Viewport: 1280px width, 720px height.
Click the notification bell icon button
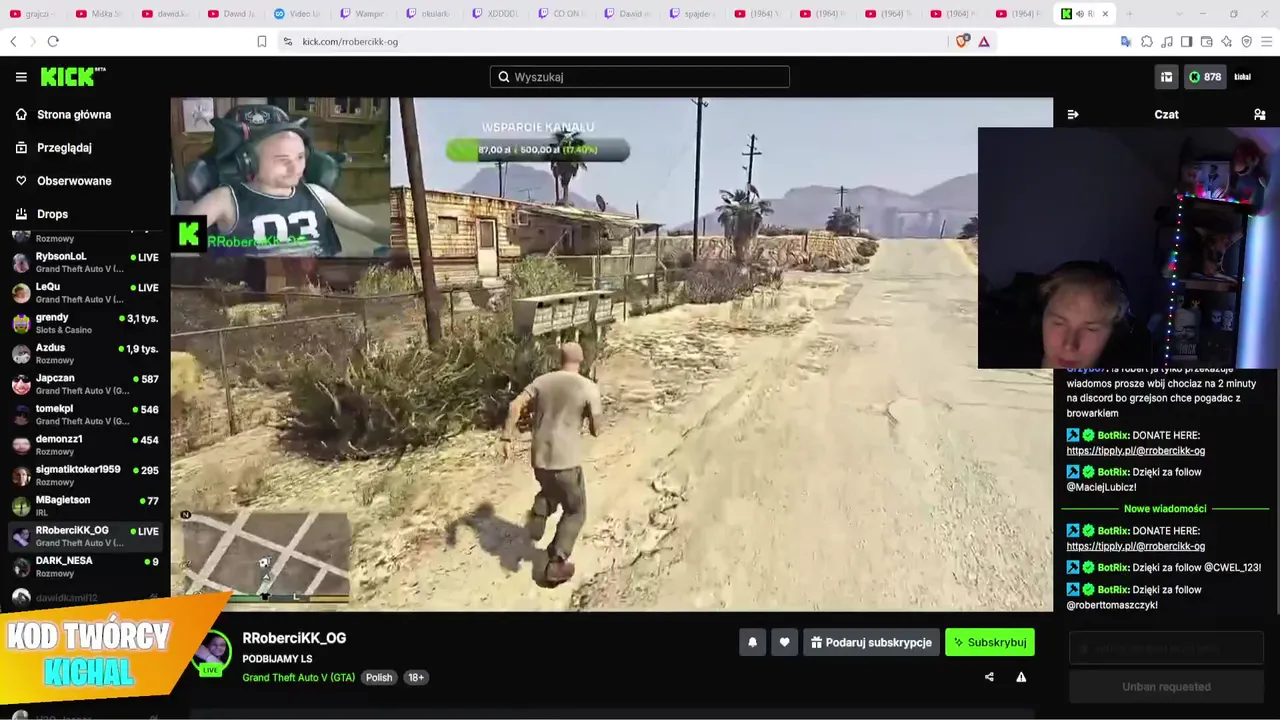[x=753, y=642]
